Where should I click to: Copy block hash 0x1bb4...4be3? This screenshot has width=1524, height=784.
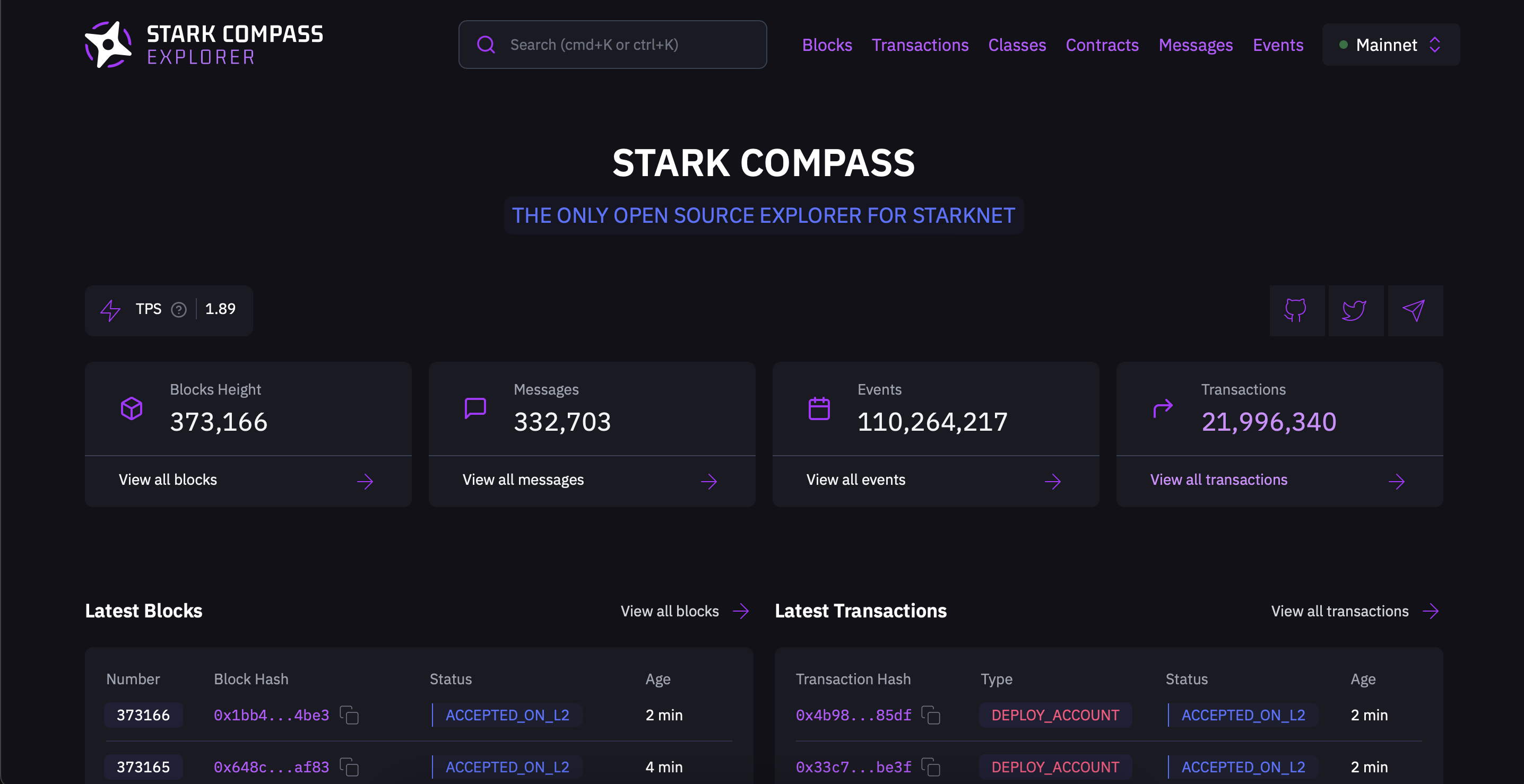click(x=350, y=716)
